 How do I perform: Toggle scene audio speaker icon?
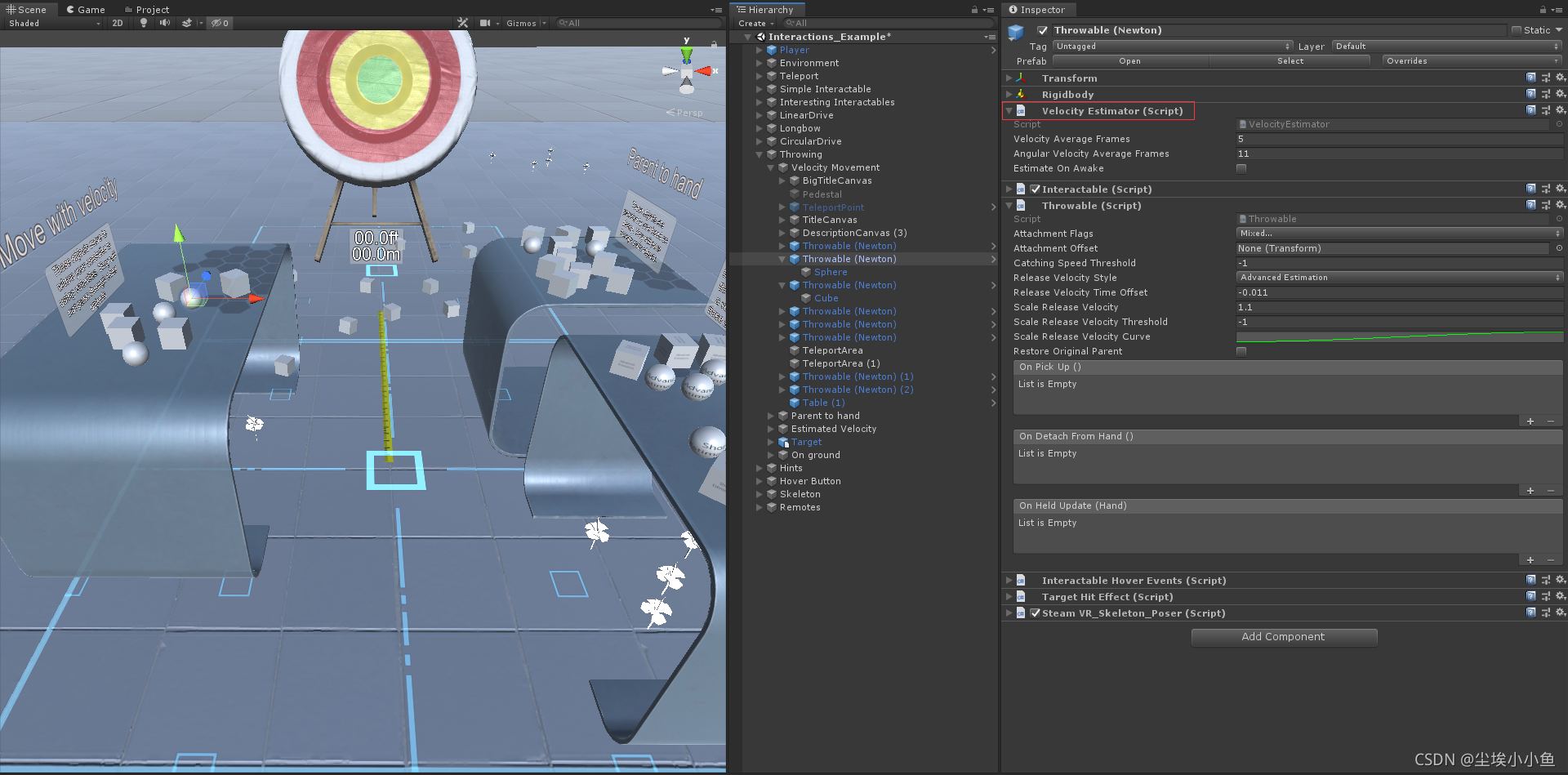[165, 23]
